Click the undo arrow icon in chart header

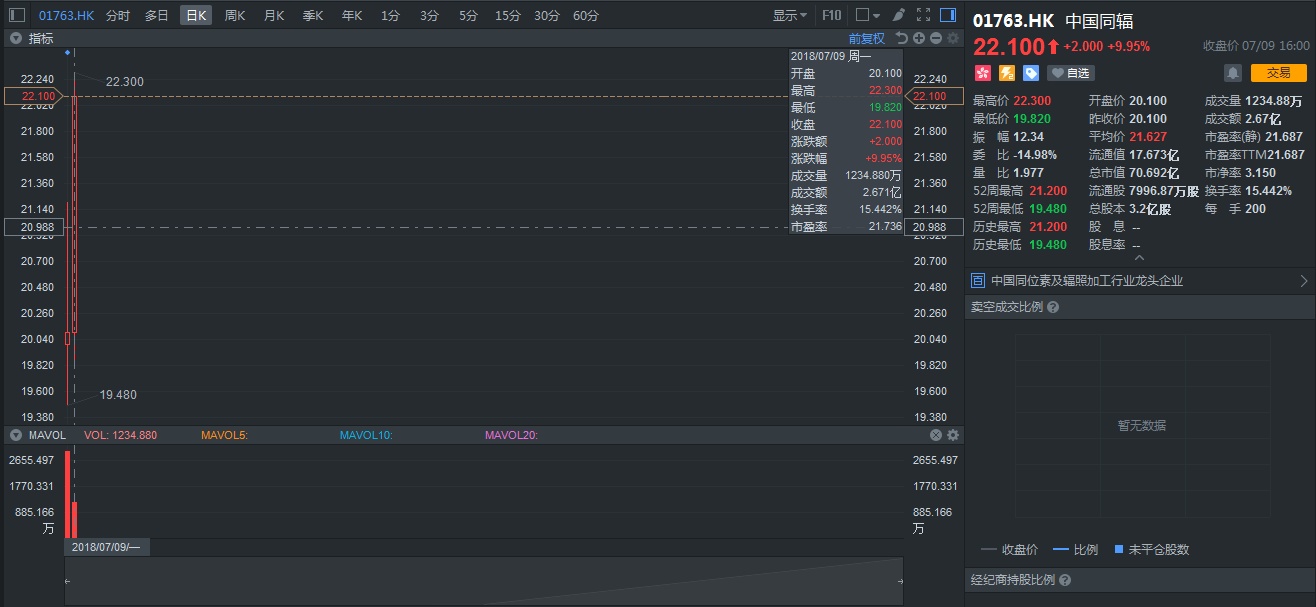(x=901, y=39)
